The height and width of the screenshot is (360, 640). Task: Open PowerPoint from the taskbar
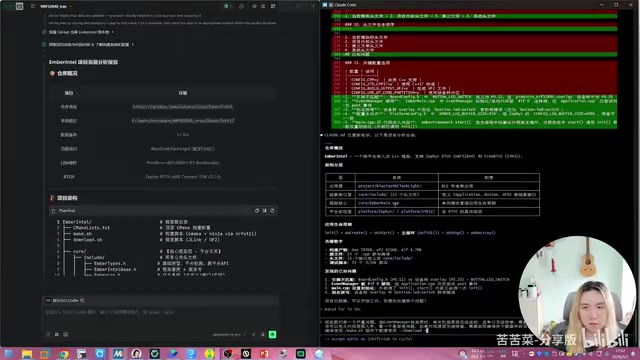(264, 353)
